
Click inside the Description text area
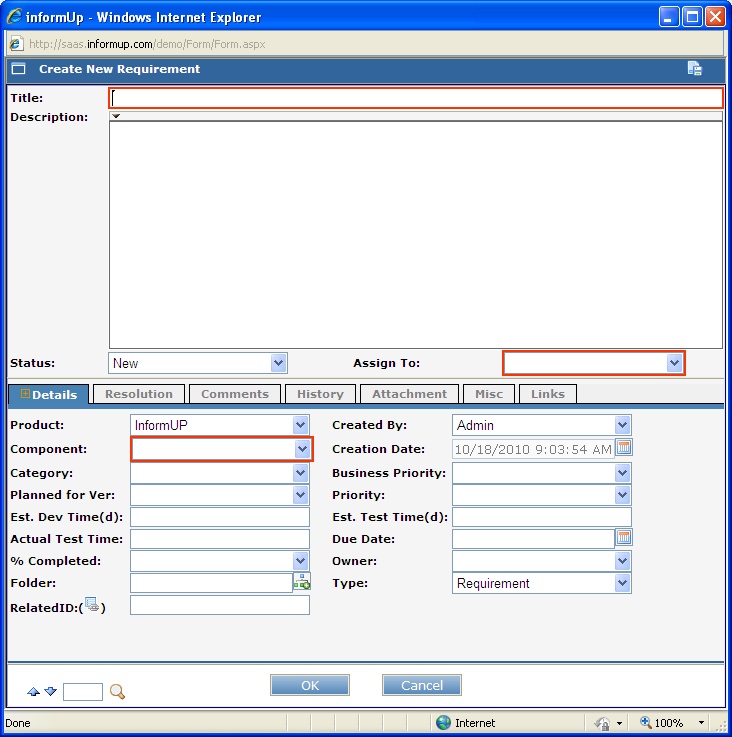416,235
